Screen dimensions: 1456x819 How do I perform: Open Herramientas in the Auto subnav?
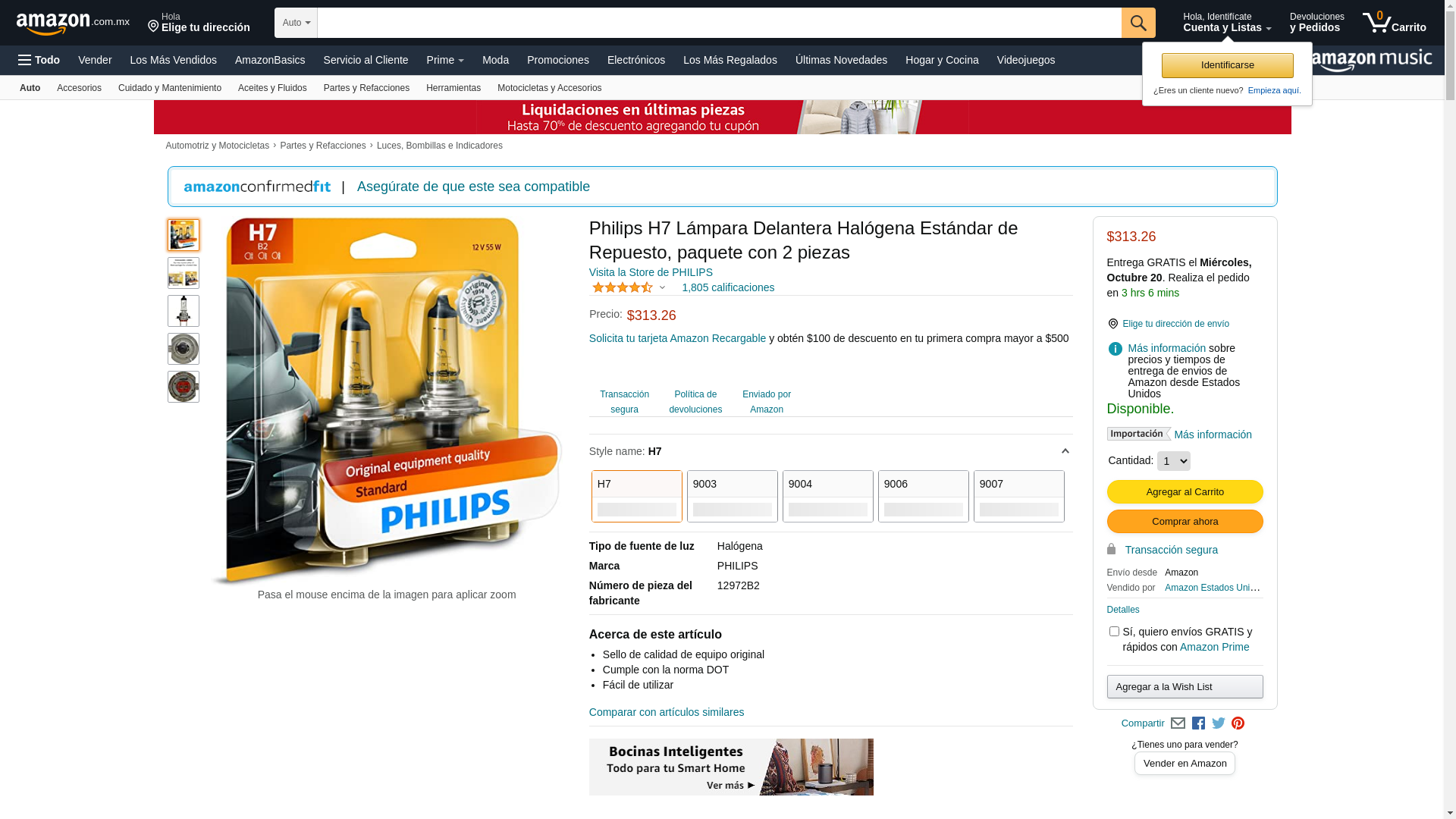(x=453, y=88)
